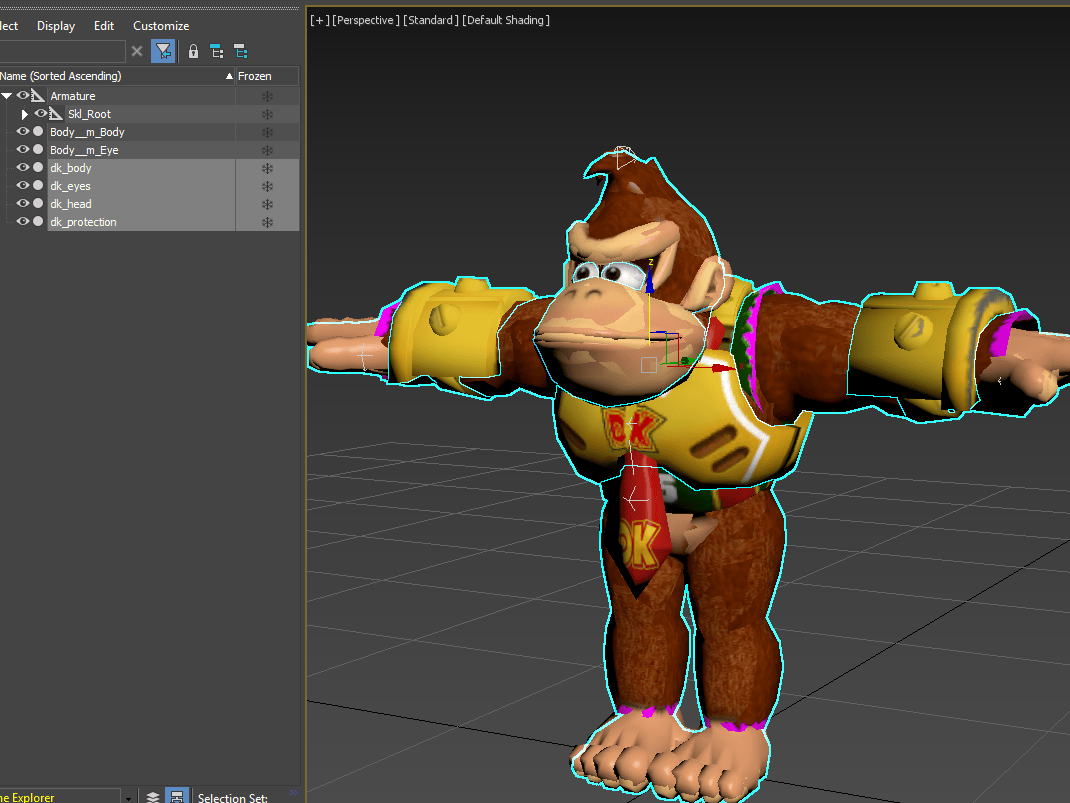1070x803 pixels.
Task: Switch to sort by layer icon
Action: tap(153, 796)
